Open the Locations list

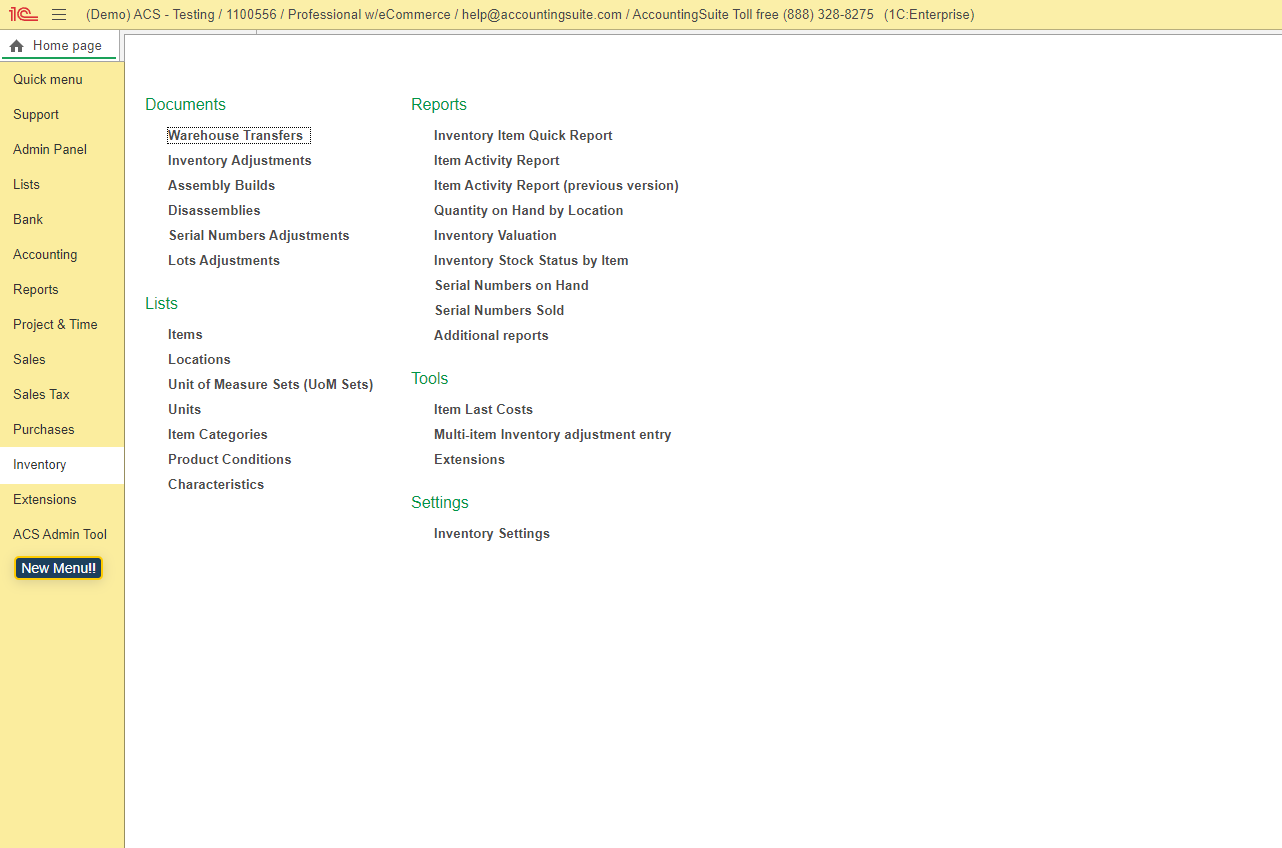point(199,360)
